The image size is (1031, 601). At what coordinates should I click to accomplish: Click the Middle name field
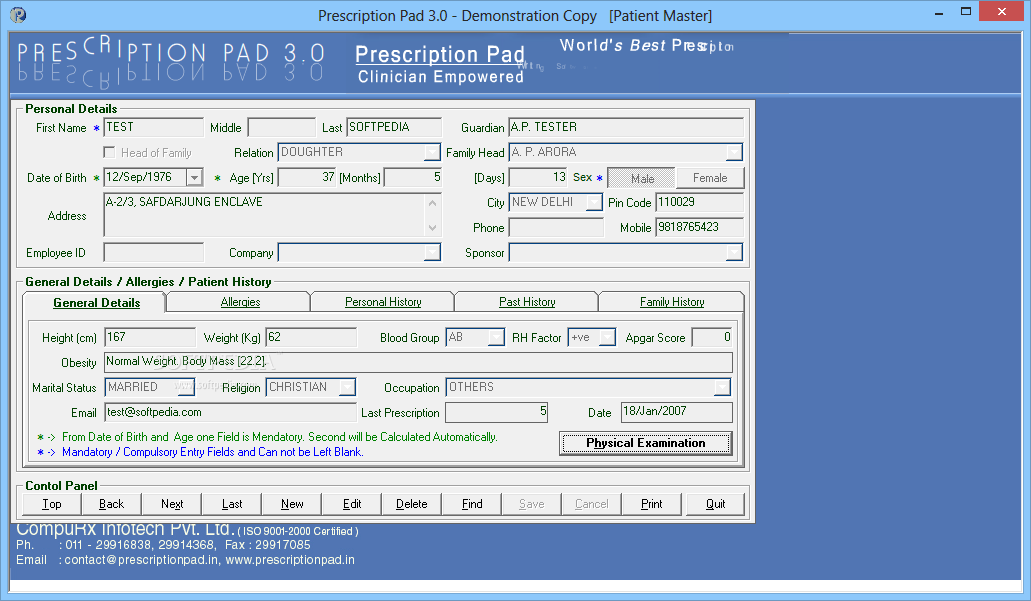pos(281,128)
